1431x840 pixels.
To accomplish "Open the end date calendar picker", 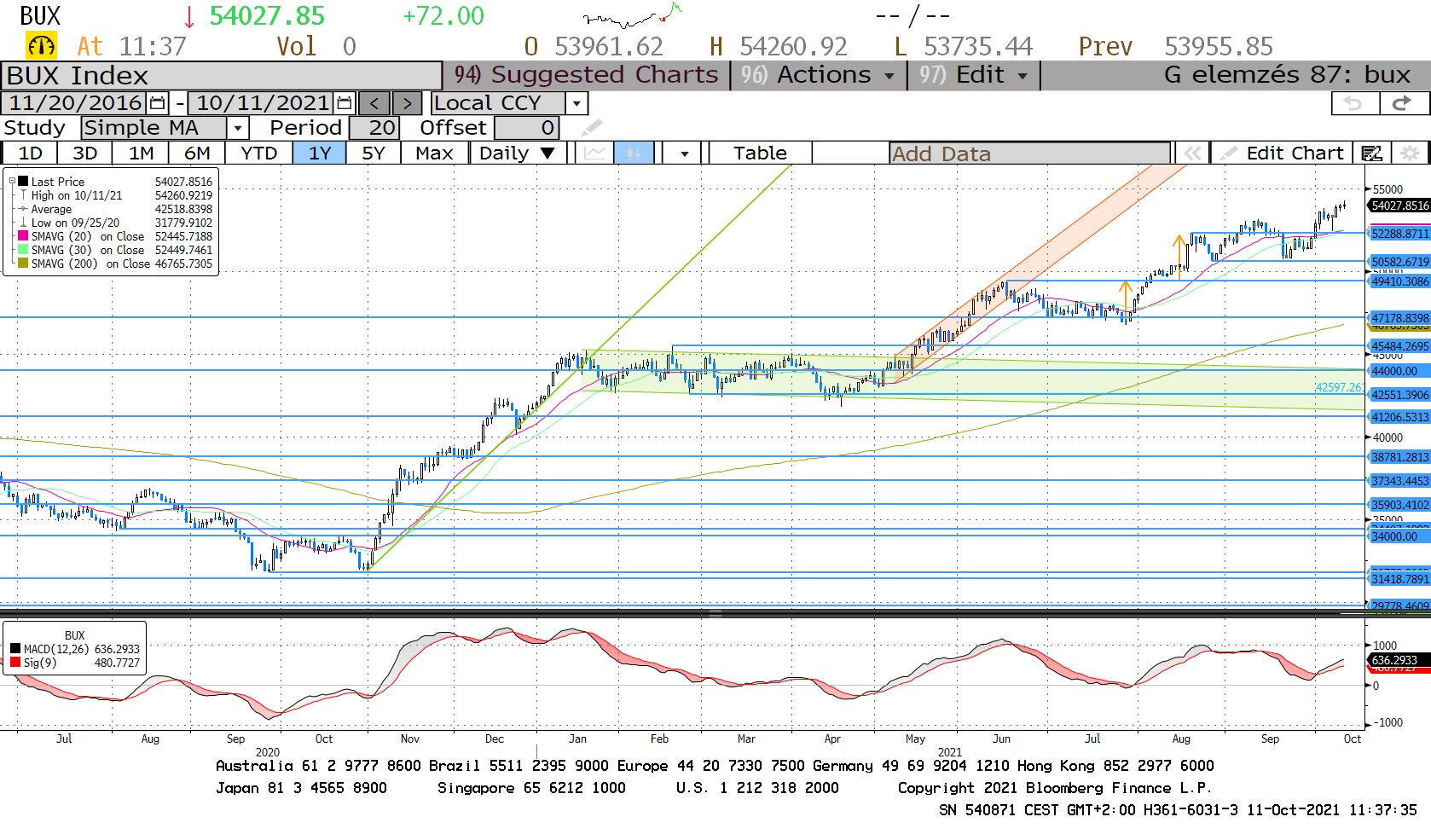I will (x=345, y=103).
